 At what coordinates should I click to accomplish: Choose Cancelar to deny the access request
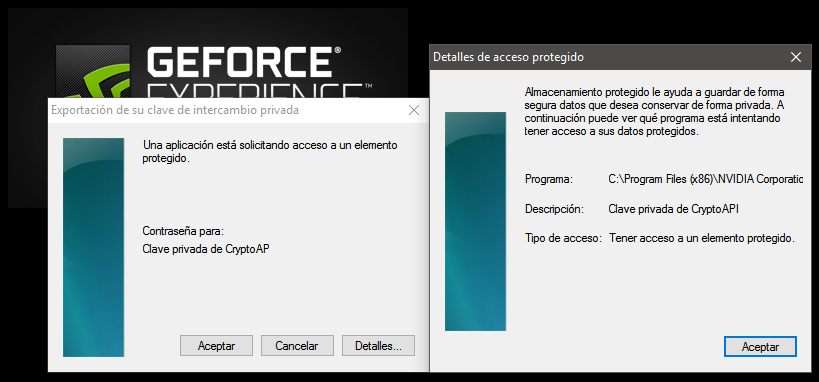[x=297, y=346]
